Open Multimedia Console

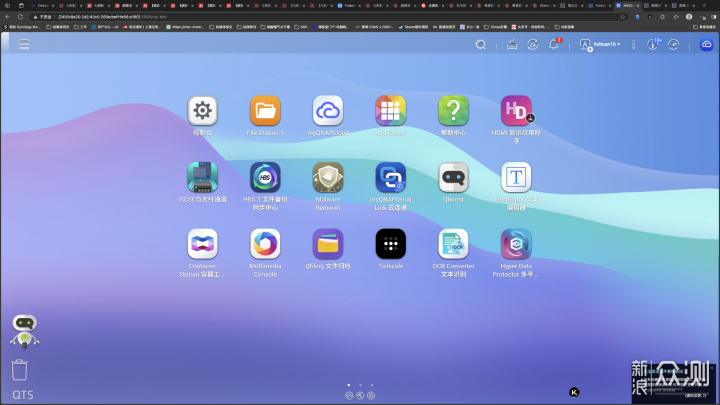(x=265, y=243)
